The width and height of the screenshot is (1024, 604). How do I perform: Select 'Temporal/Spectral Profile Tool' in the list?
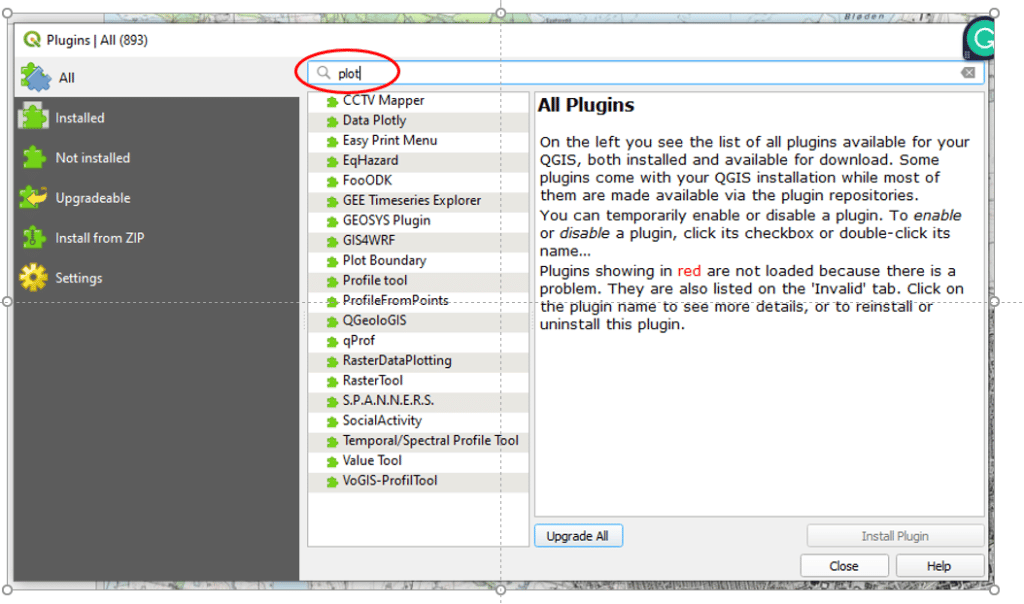click(x=418, y=441)
